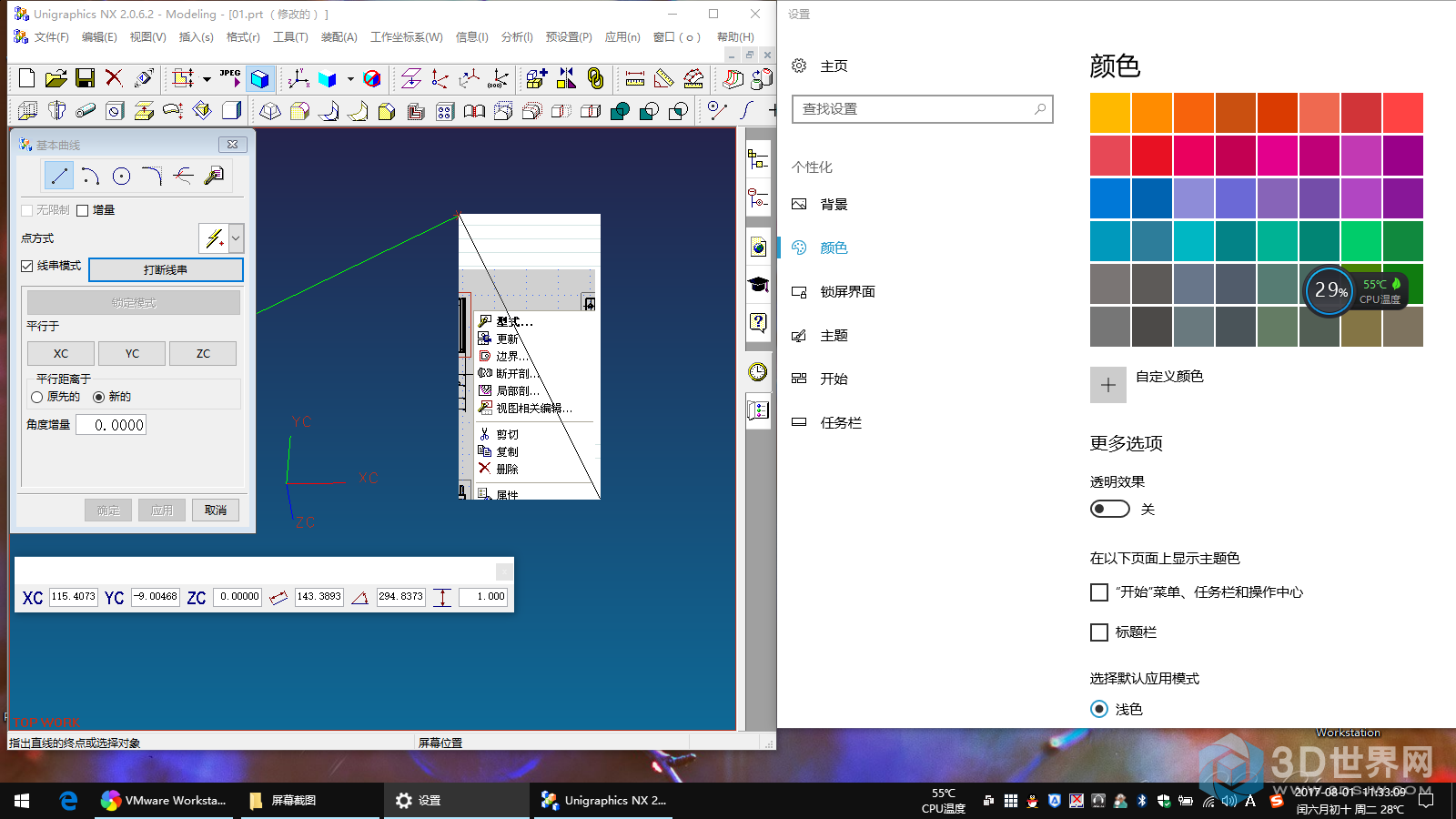Click the YC parallel button
The width and height of the screenshot is (1456, 819).
click(x=132, y=354)
